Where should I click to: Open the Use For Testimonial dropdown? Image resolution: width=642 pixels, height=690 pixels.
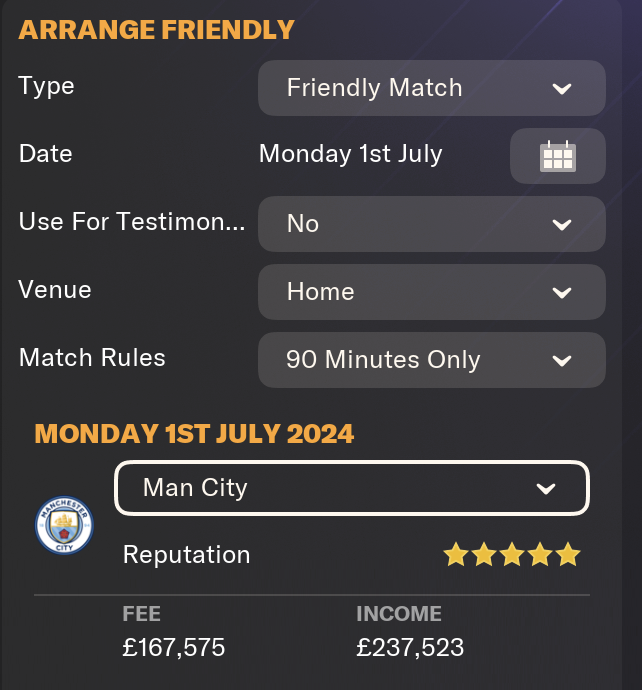coord(432,224)
